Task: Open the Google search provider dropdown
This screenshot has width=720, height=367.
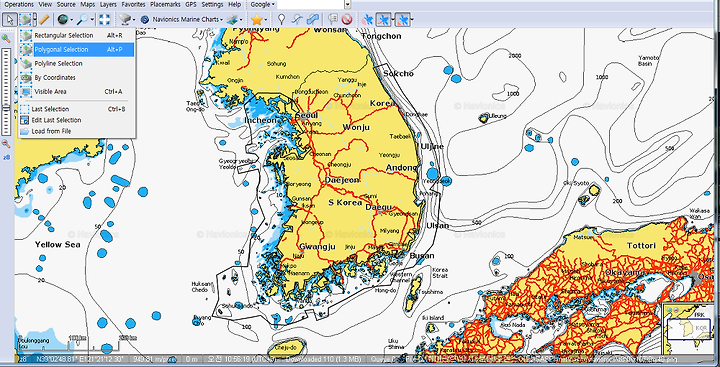Action: click(263, 5)
